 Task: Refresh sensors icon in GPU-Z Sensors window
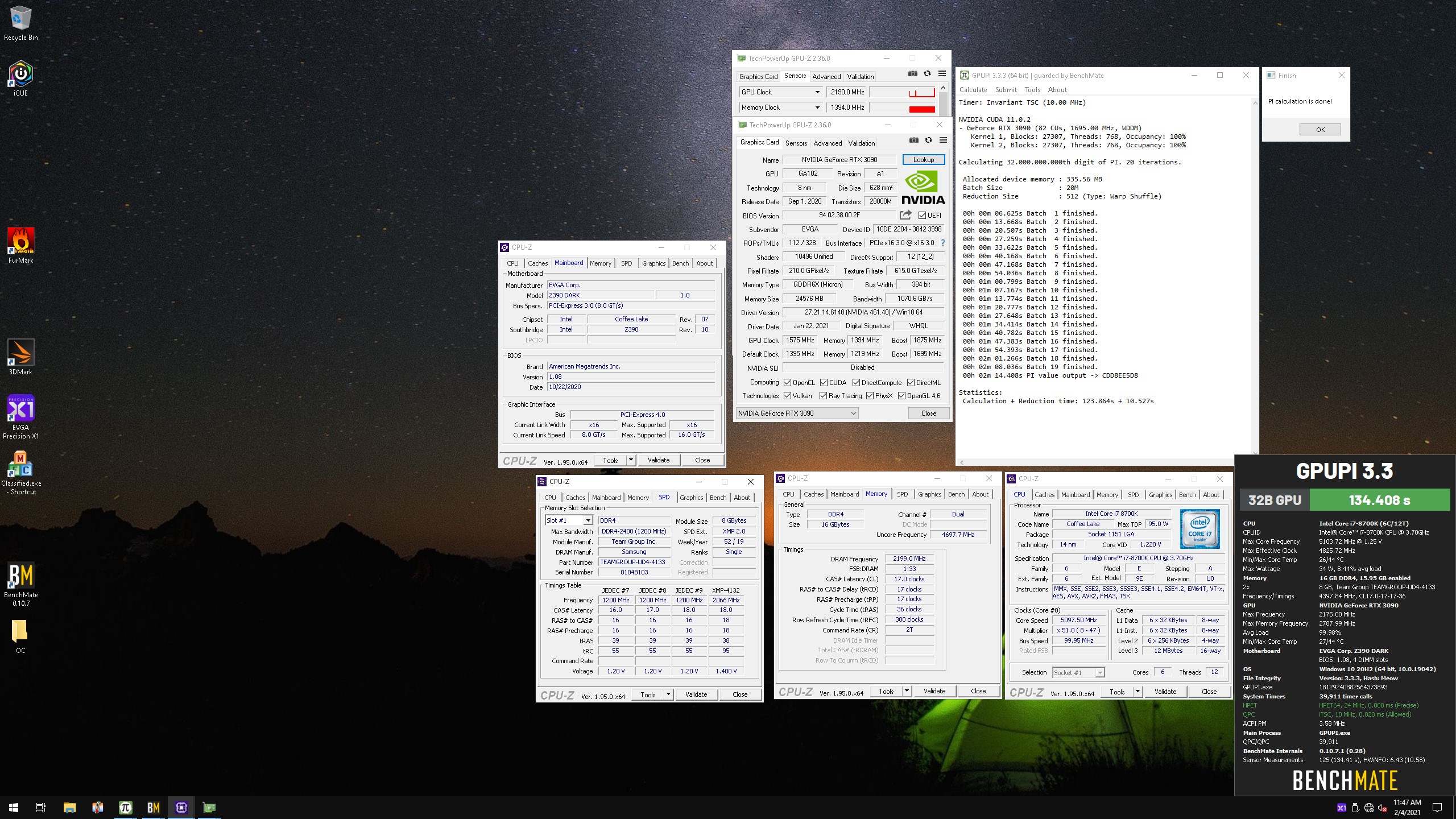point(927,74)
